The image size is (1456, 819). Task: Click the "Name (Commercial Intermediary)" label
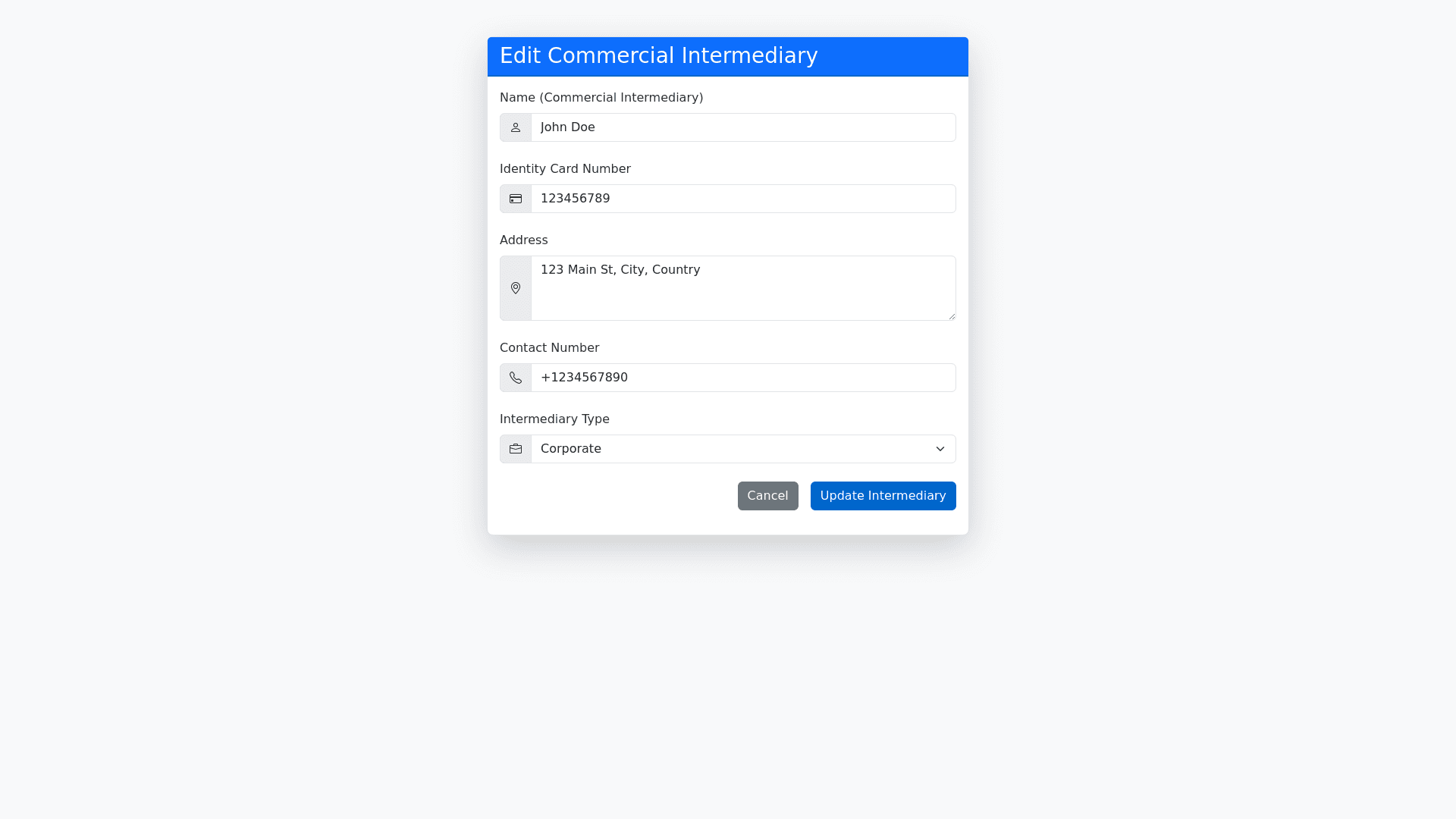pyautogui.click(x=601, y=98)
